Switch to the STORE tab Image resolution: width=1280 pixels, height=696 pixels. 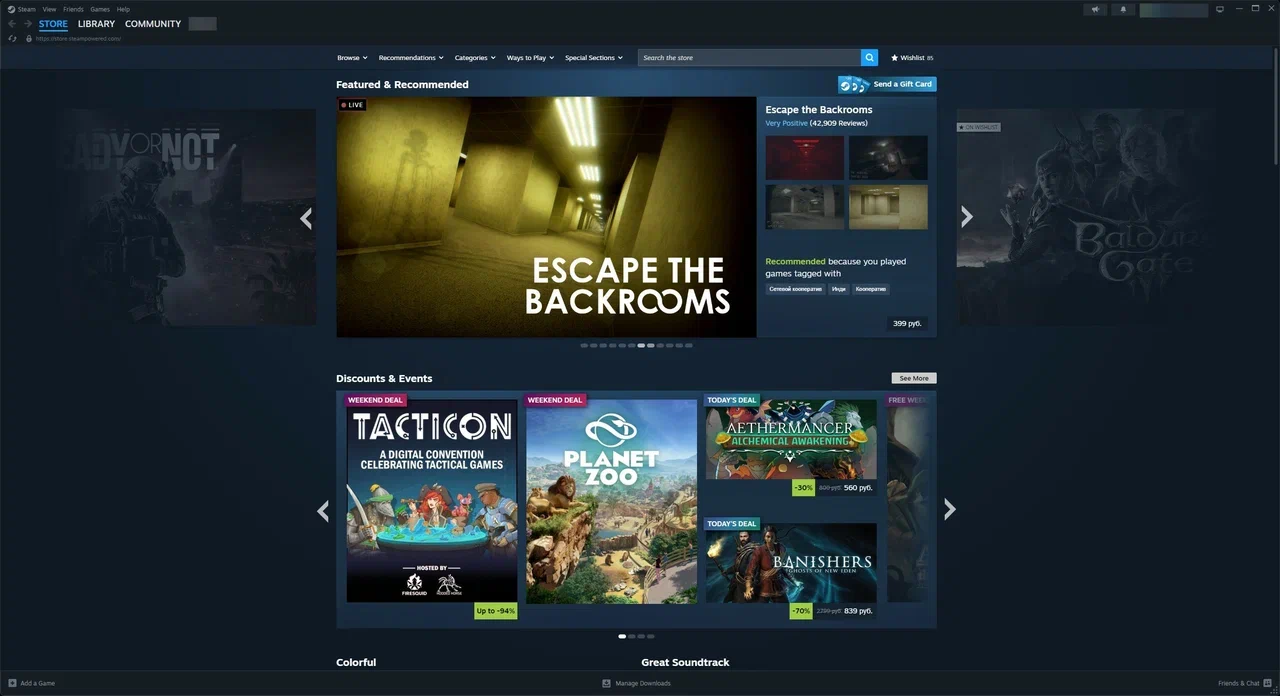click(53, 24)
